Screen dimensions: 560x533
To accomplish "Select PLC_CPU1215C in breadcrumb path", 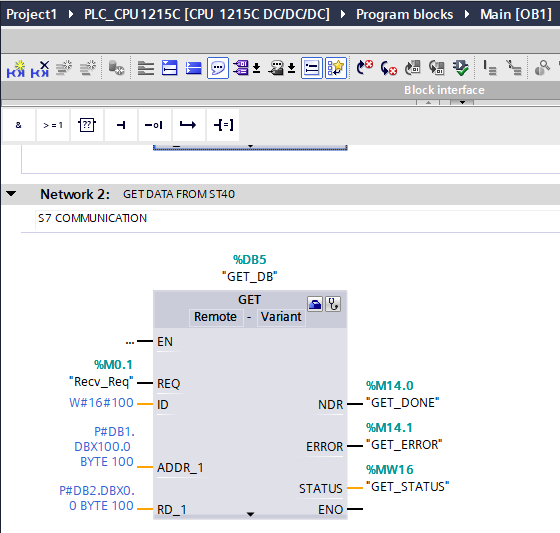I will click(x=207, y=14).
